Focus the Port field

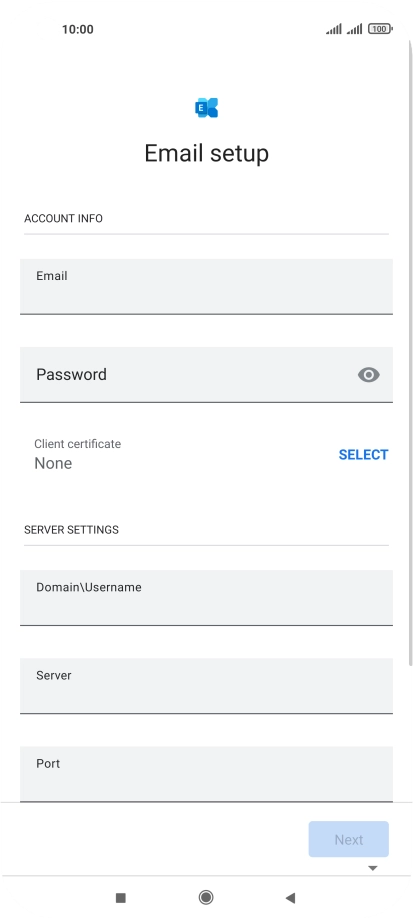(x=206, y=774)
